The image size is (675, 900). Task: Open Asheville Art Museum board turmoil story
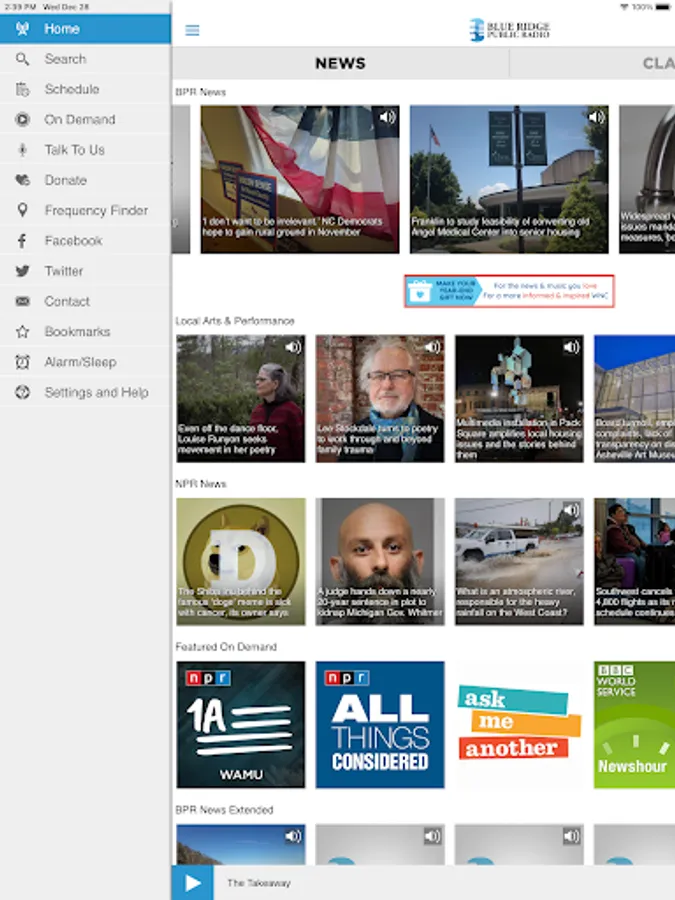pos(634,398)
